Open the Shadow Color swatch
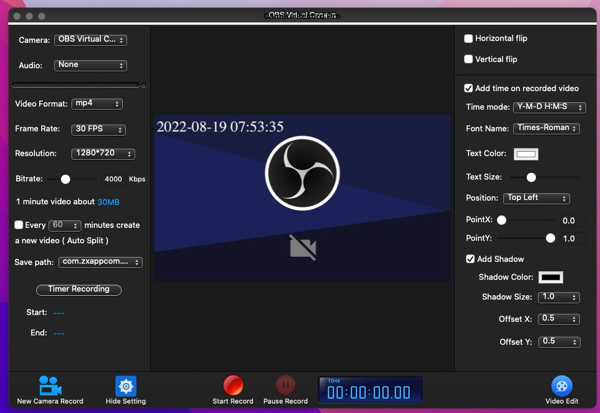 [x=551, y=277]
